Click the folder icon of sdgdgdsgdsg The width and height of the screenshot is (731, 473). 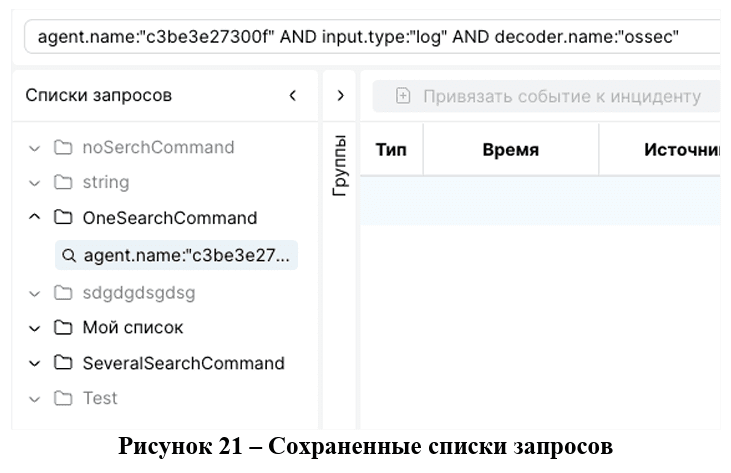(x=63, y=293)
